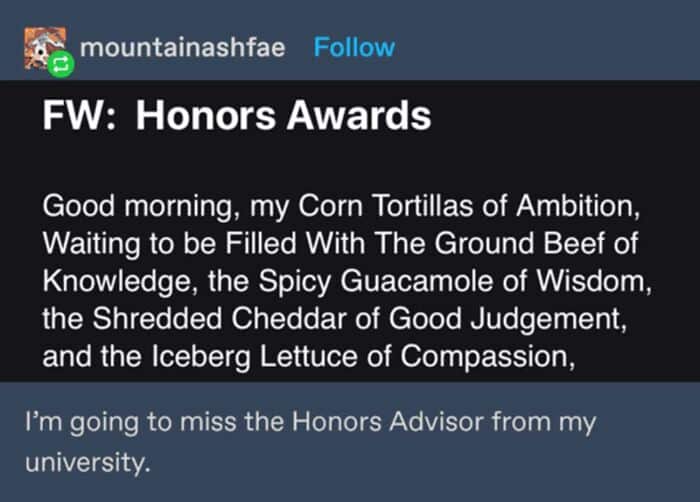Click the green reblog badge icon
700x502 pixels.
61,64
